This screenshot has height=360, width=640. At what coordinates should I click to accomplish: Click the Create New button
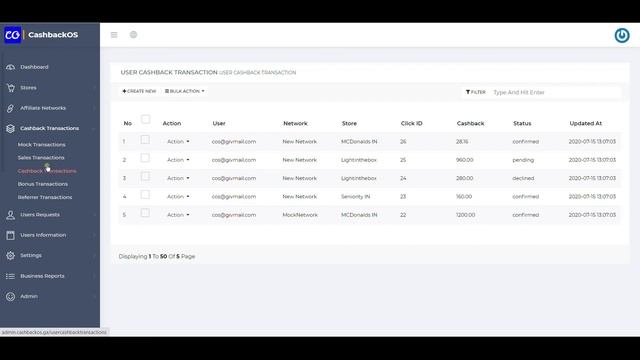click(x=139, y=91)
